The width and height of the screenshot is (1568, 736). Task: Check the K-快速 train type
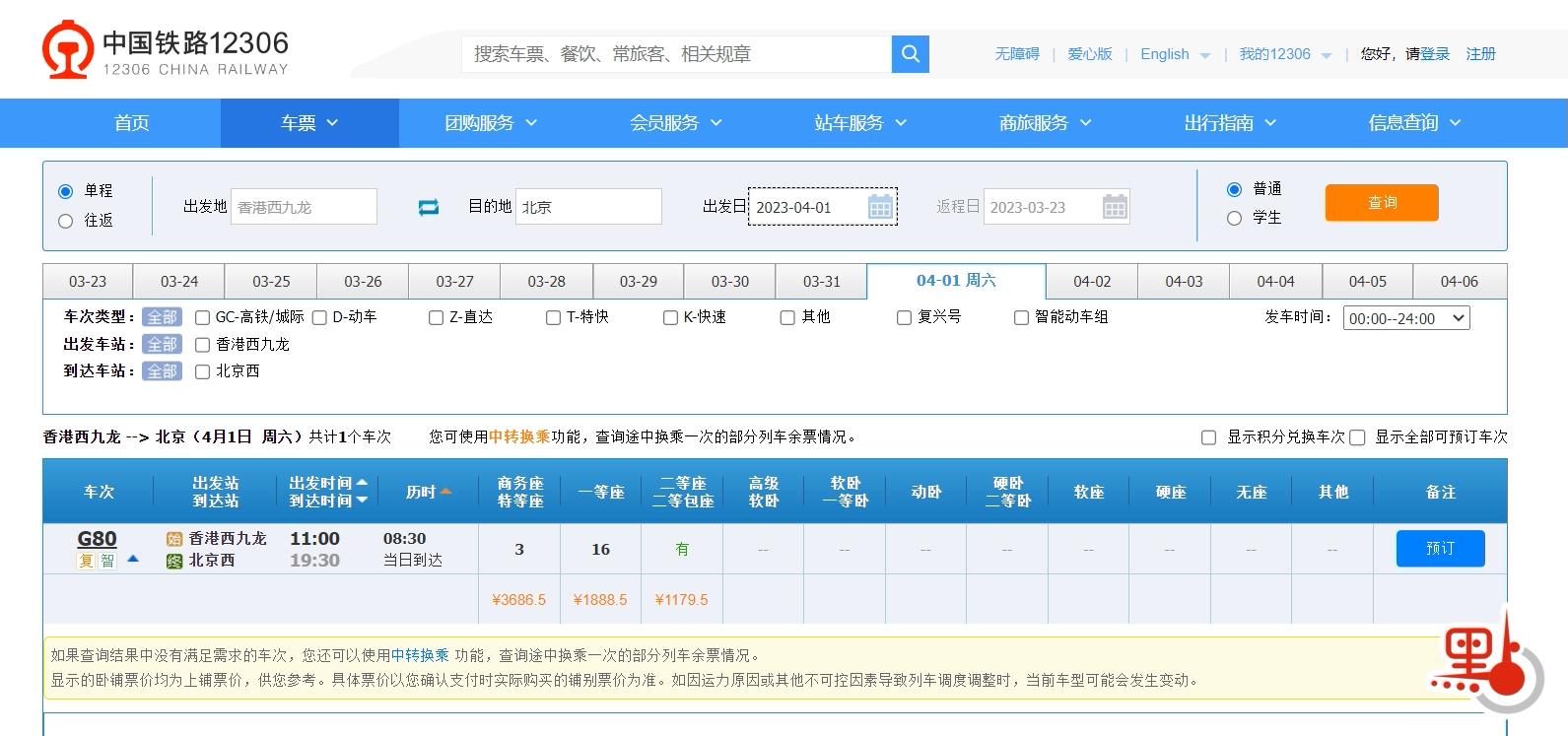(671, 317)
